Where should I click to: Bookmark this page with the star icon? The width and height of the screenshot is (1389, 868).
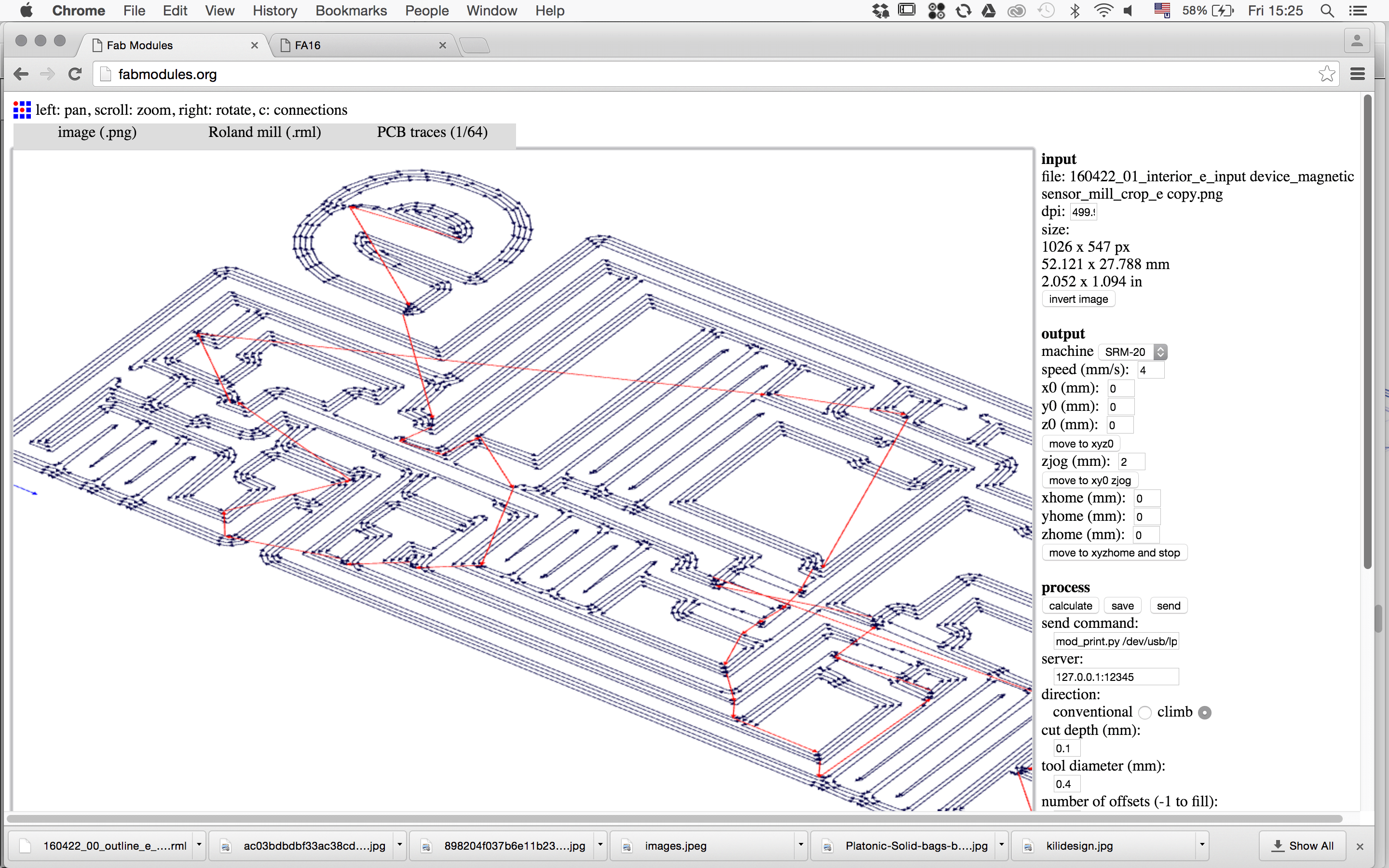click(x=1326, y=74)
